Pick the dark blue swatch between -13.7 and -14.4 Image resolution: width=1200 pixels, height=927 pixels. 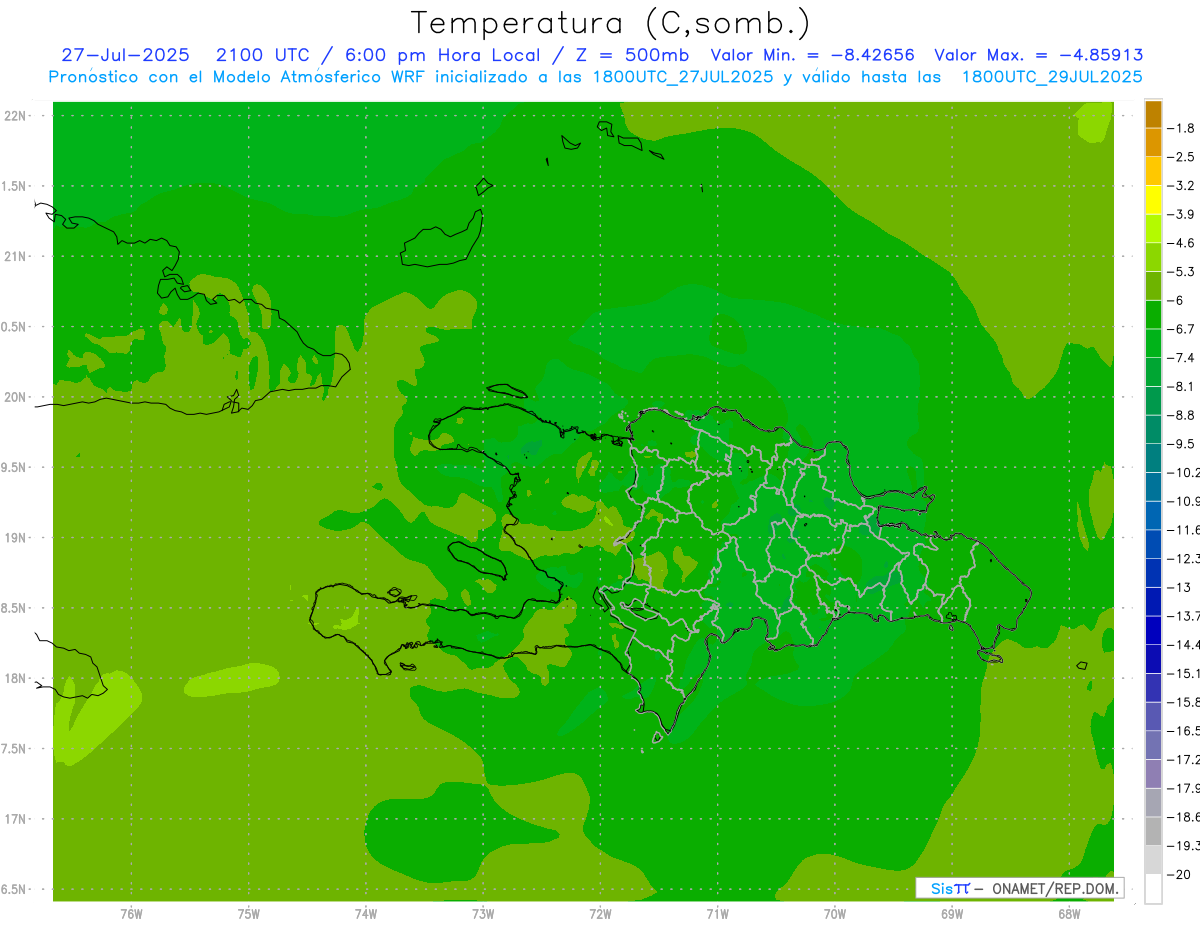(1153, 630)
